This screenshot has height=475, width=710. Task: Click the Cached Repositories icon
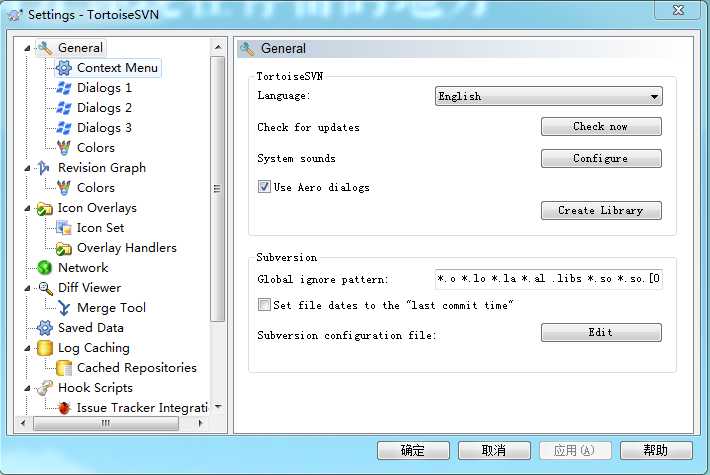64,368
